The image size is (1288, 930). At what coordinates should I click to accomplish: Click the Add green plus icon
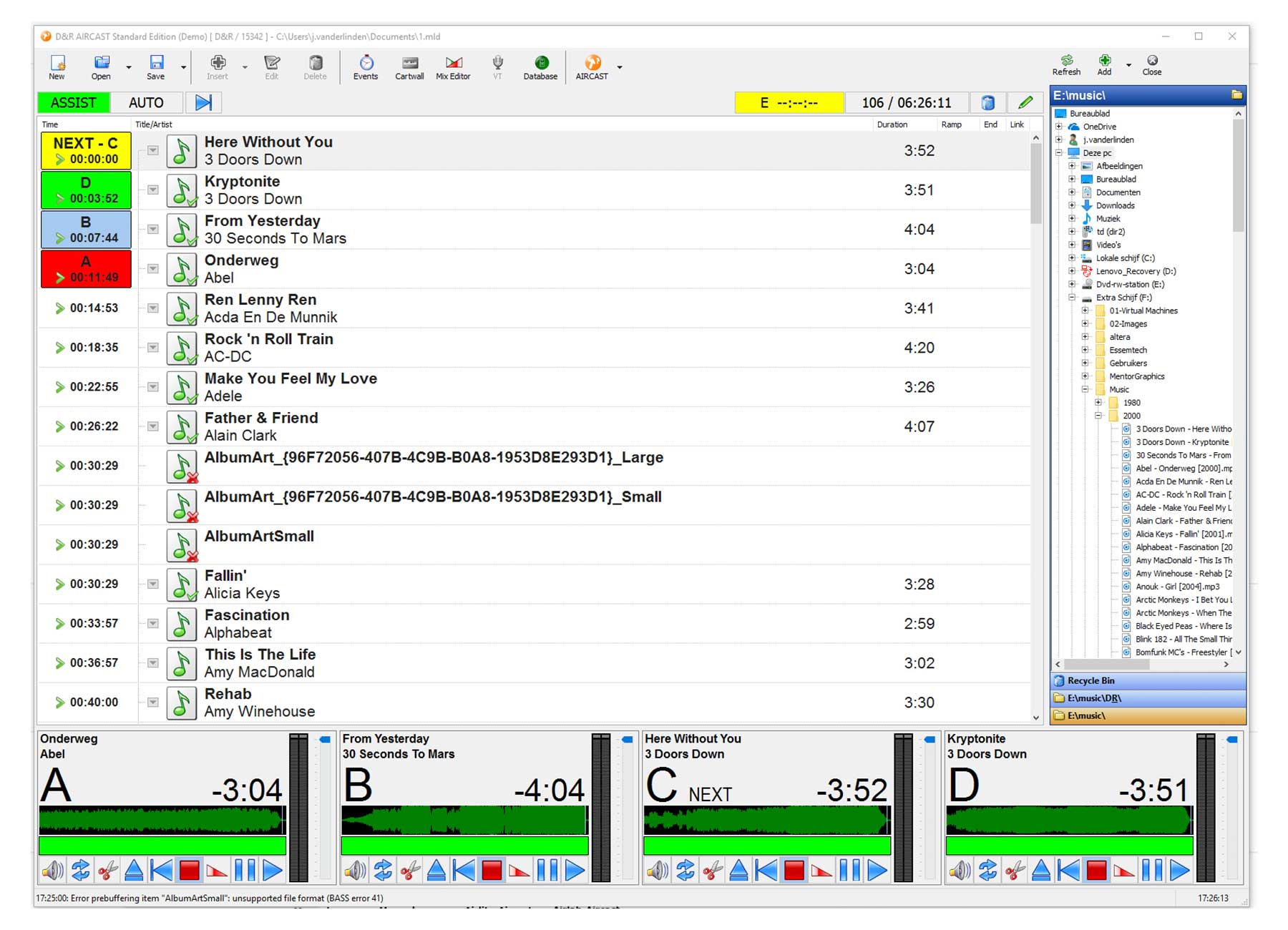1105,64
